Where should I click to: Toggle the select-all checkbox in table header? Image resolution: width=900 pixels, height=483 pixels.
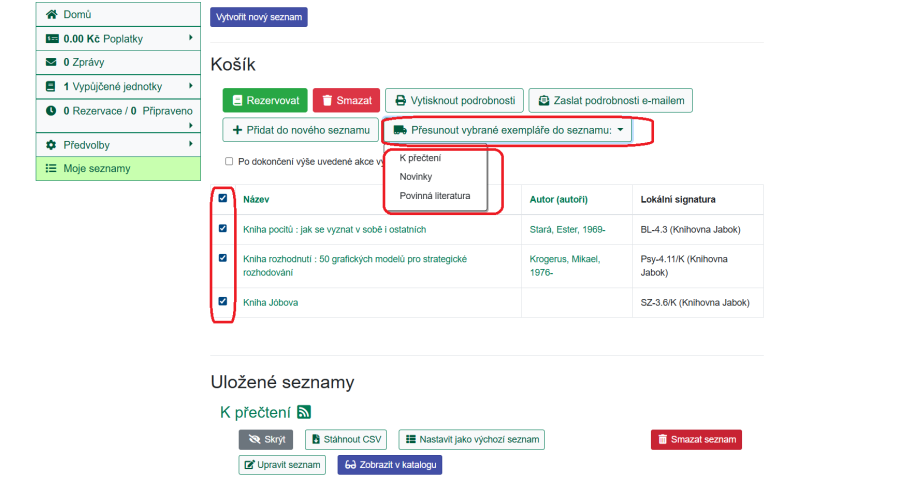[x=223, y=198]
